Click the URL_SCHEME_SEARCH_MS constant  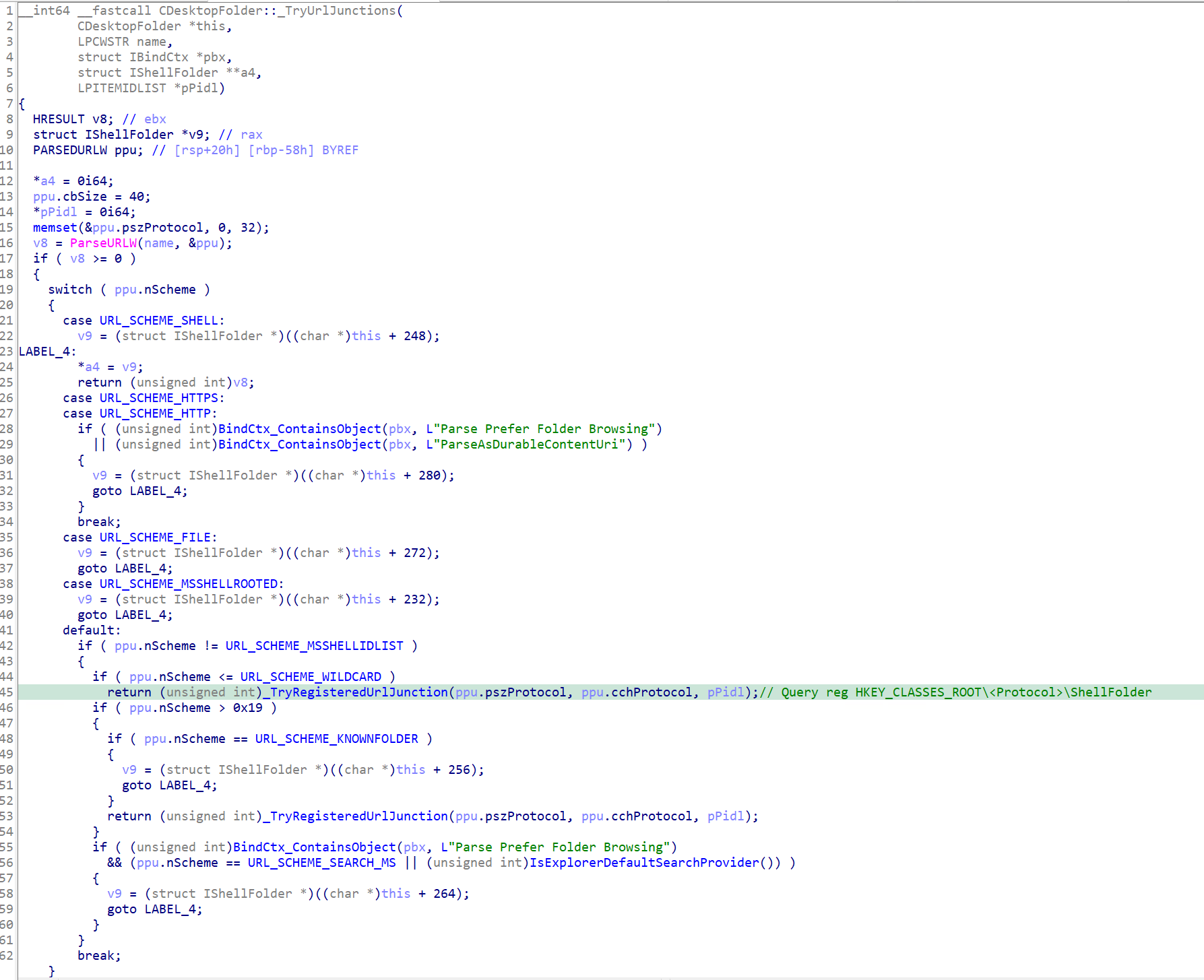pyautogui.click(x=321, y=863)
